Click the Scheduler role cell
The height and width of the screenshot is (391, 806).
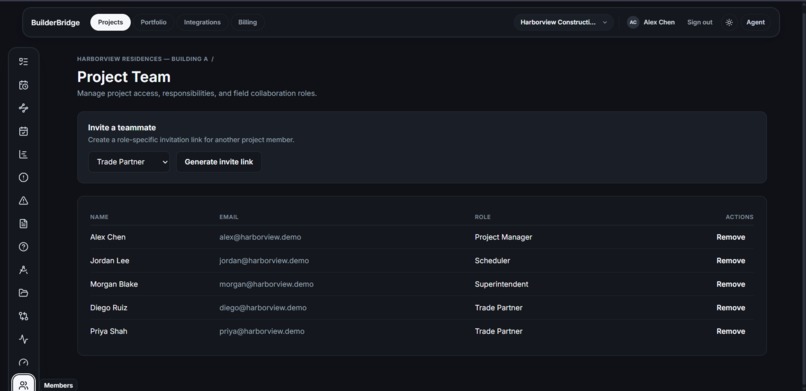[492, 261]
